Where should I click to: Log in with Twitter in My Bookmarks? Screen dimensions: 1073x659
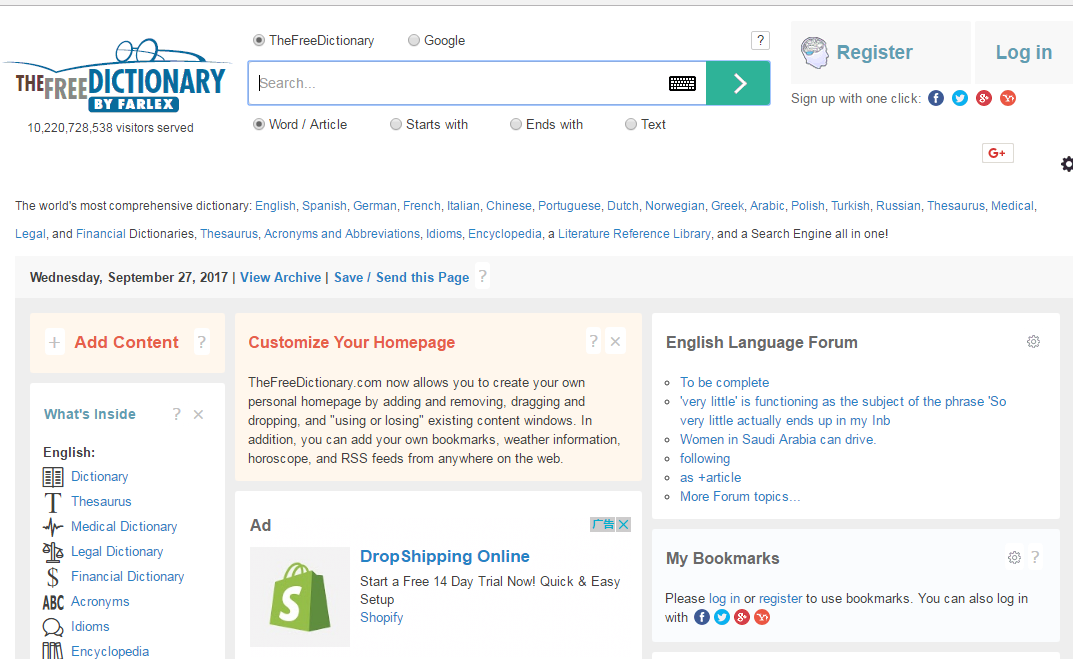point(722,617)
